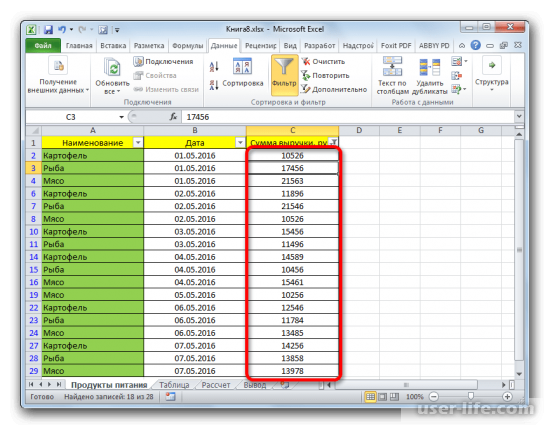Click the Сортировка sort dialog icon
The width and height of the screenshot is (550, 429).
click(x=242, y=66)
